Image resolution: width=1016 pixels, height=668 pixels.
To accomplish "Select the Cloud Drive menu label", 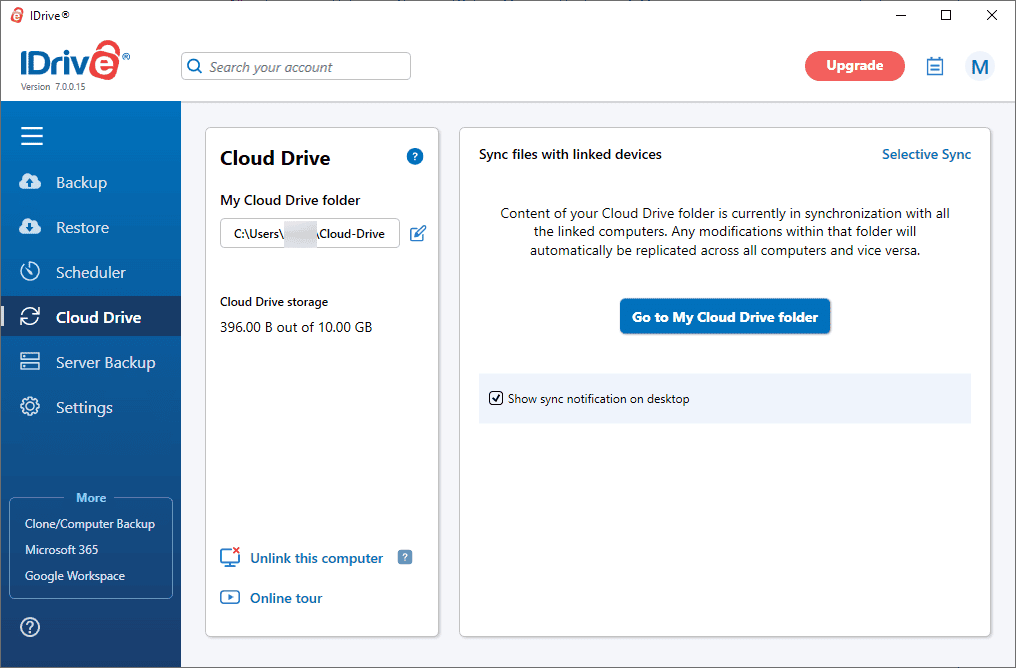I will pyautogui.click(x=98, y=317).
